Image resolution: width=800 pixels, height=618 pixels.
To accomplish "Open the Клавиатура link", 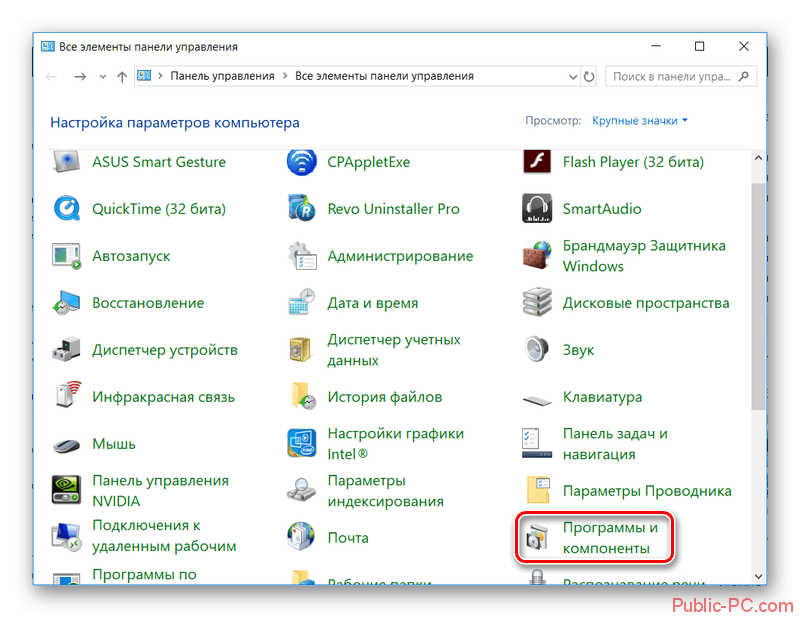I will (602, 397).
